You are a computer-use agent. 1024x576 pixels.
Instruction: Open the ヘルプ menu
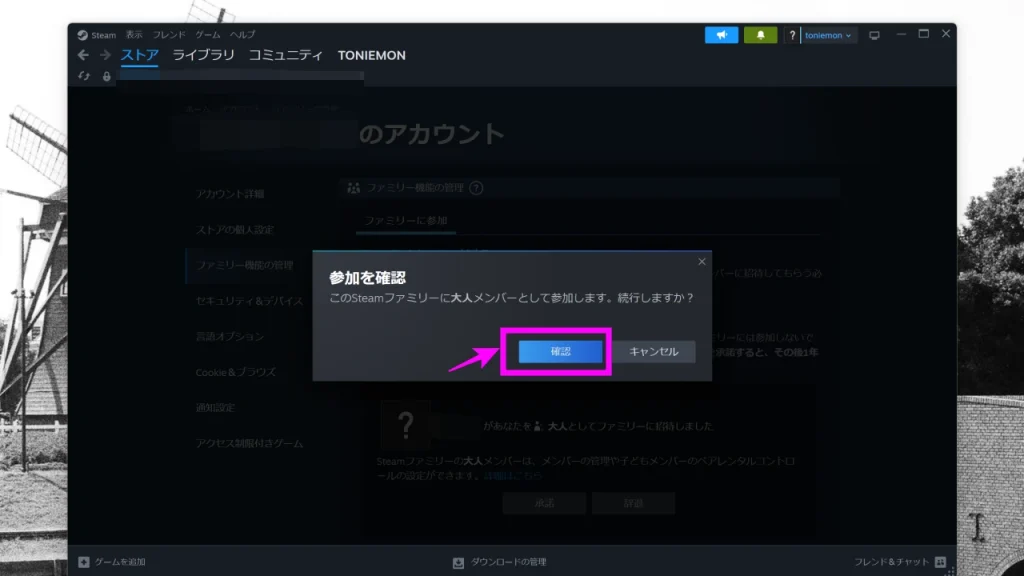point(242,35)
